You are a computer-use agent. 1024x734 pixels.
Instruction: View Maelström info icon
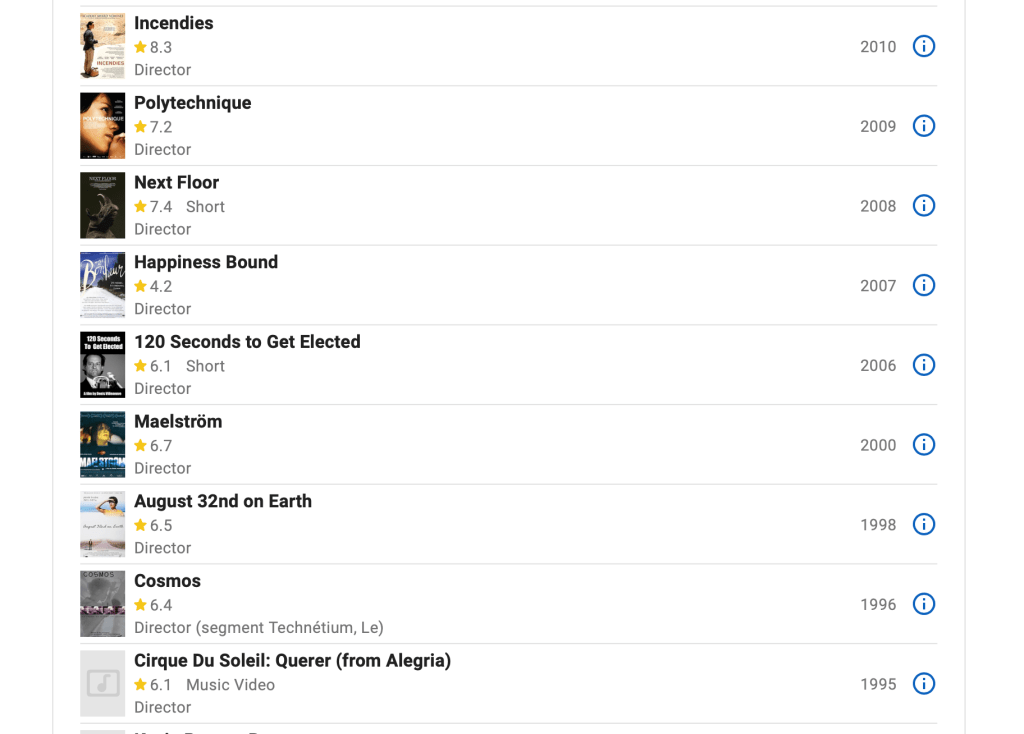coord(924,445)
